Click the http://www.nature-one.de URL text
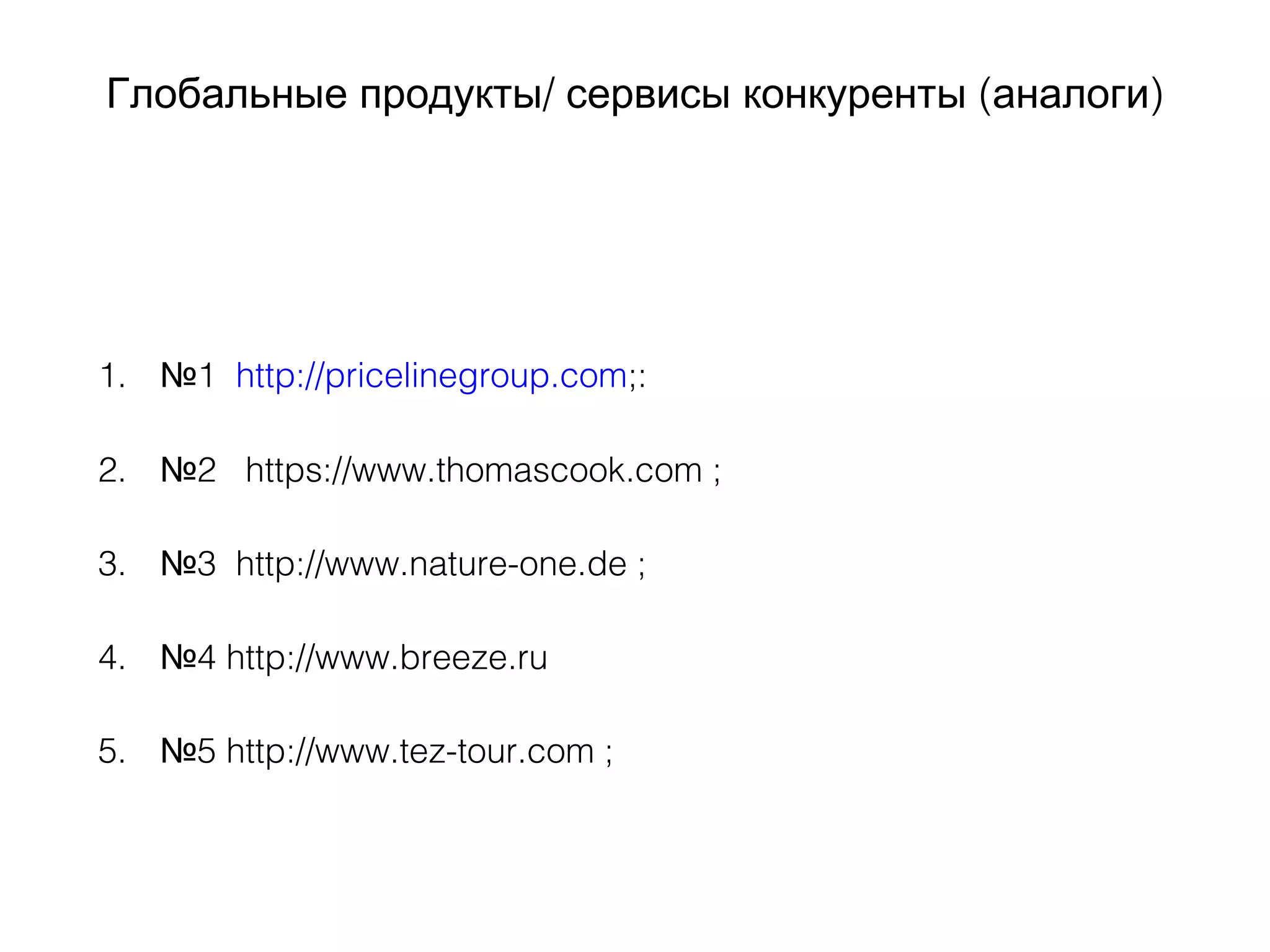 (432, 564)
